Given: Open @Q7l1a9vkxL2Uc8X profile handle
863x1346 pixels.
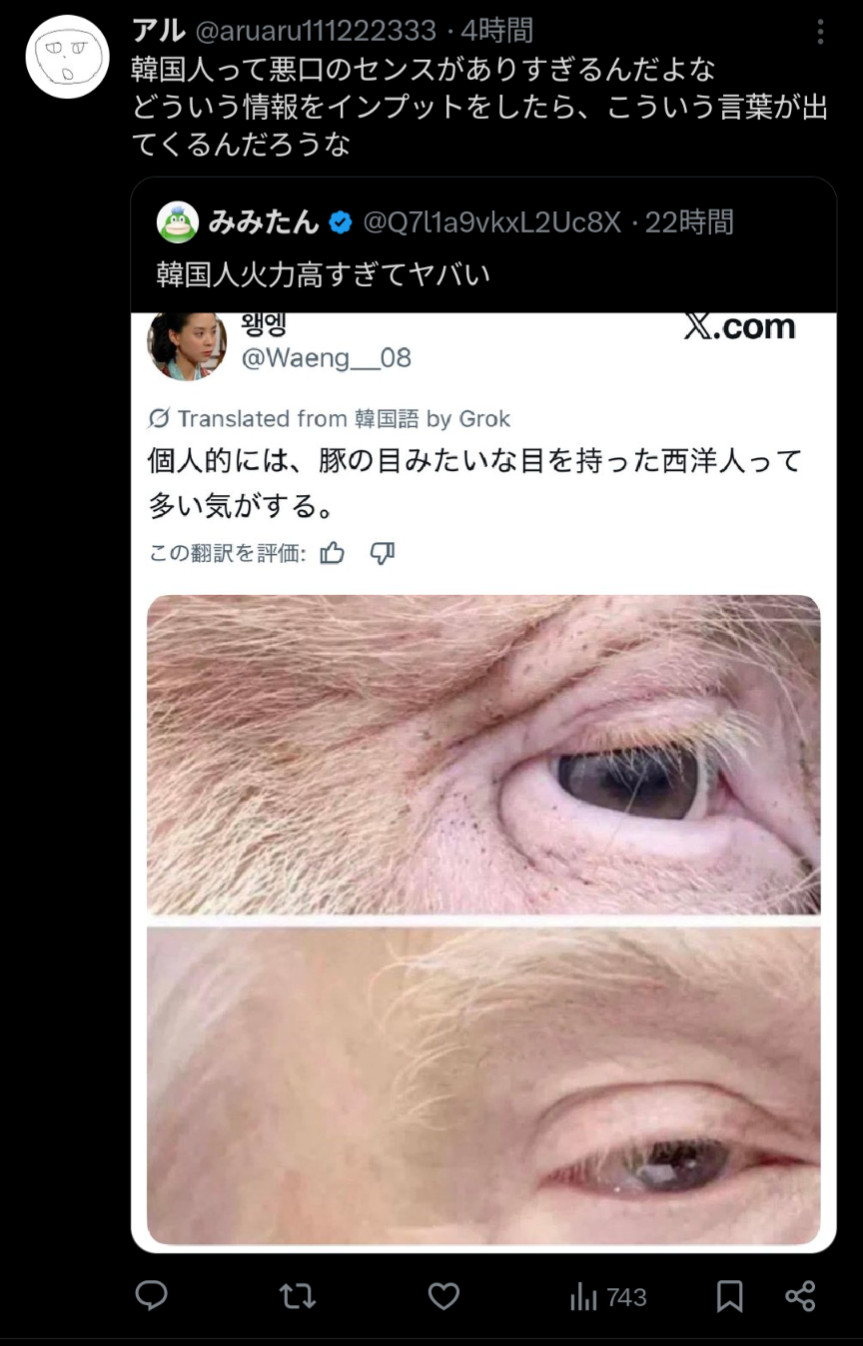Looking at the screenshot, I should 491,222.
